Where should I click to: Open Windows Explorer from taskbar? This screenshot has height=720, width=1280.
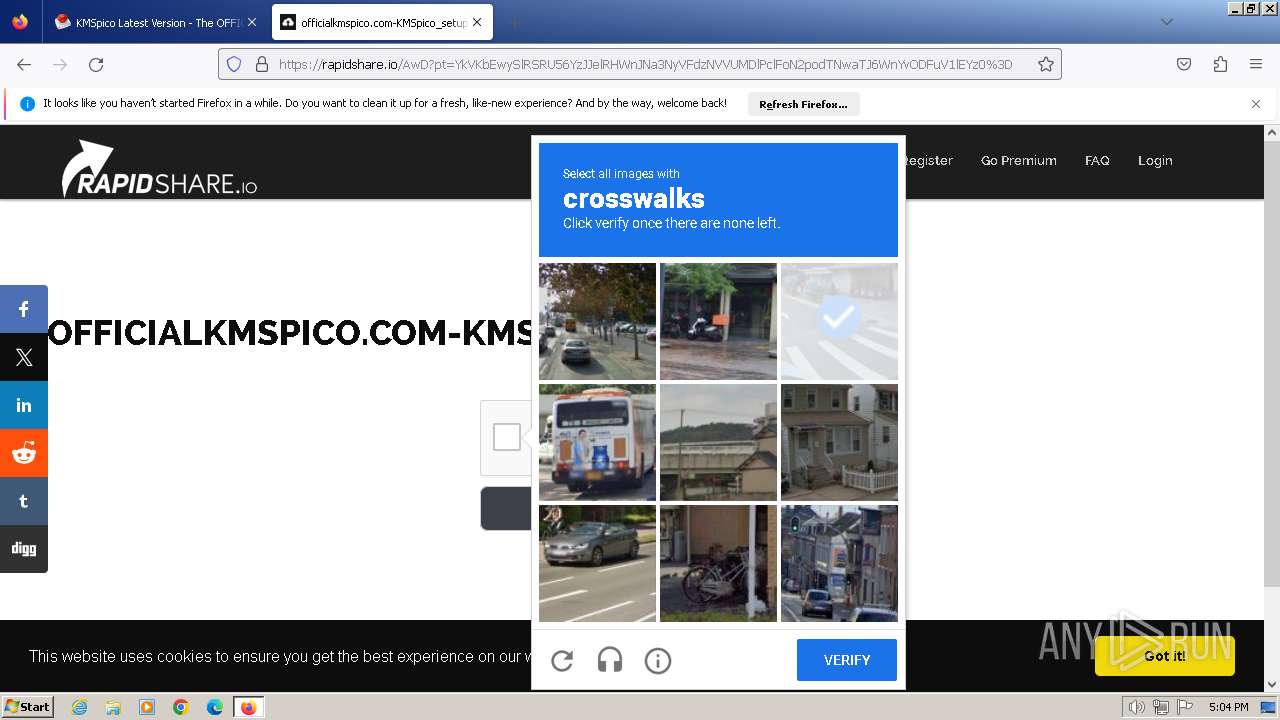(x=113, y=707)
